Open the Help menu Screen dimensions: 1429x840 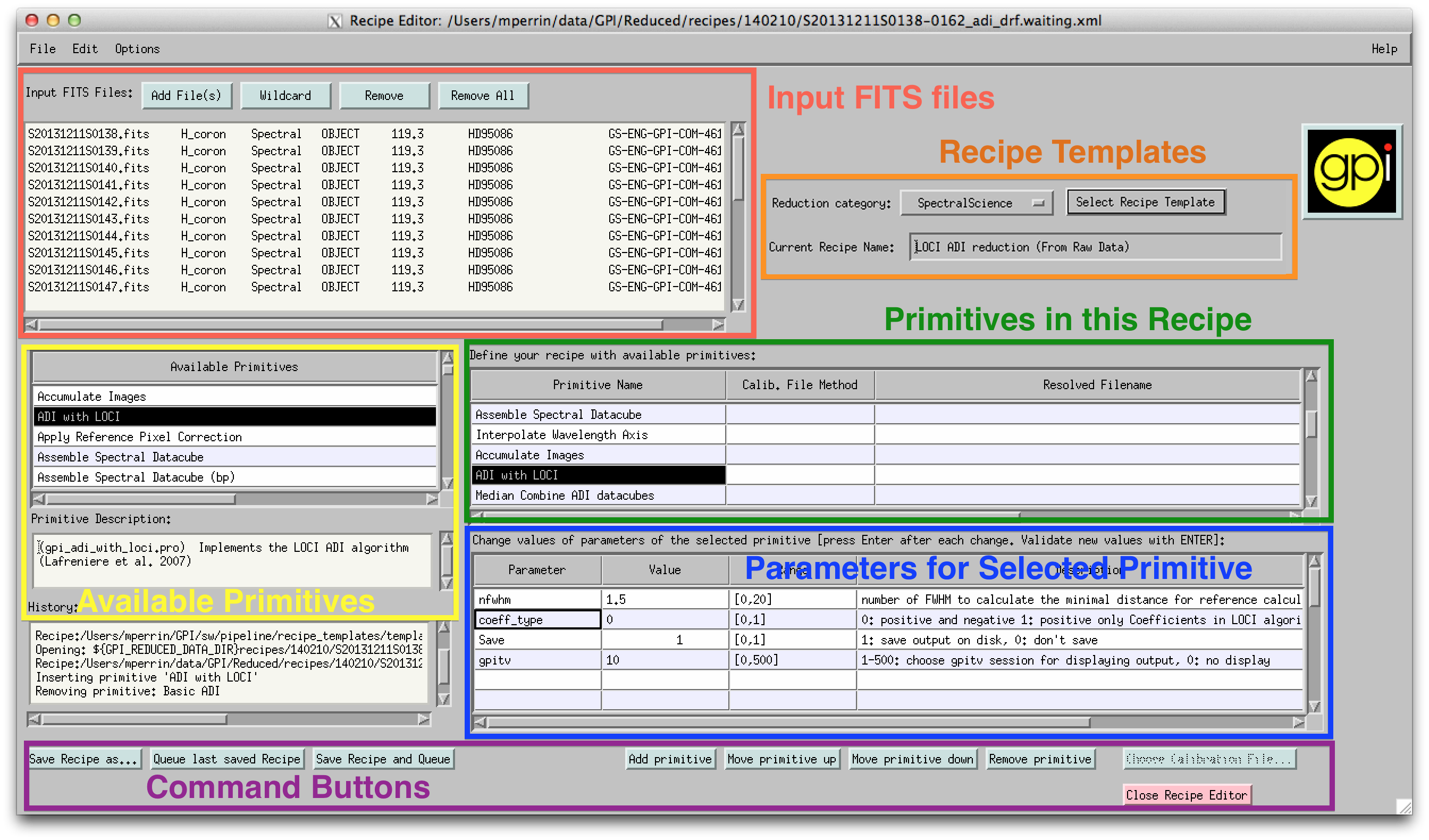1384,49
